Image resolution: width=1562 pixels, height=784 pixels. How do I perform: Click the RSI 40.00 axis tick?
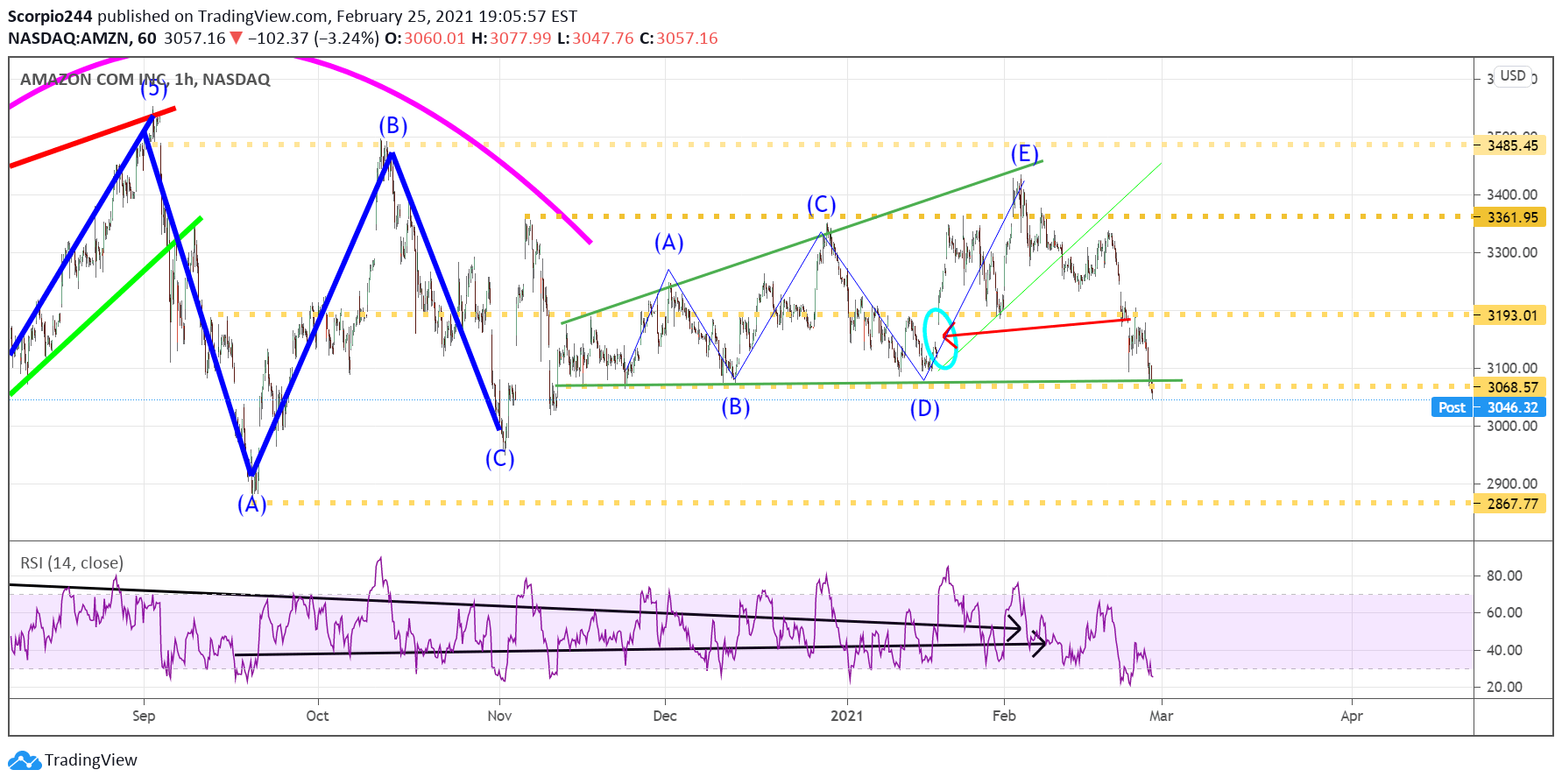1504,650
